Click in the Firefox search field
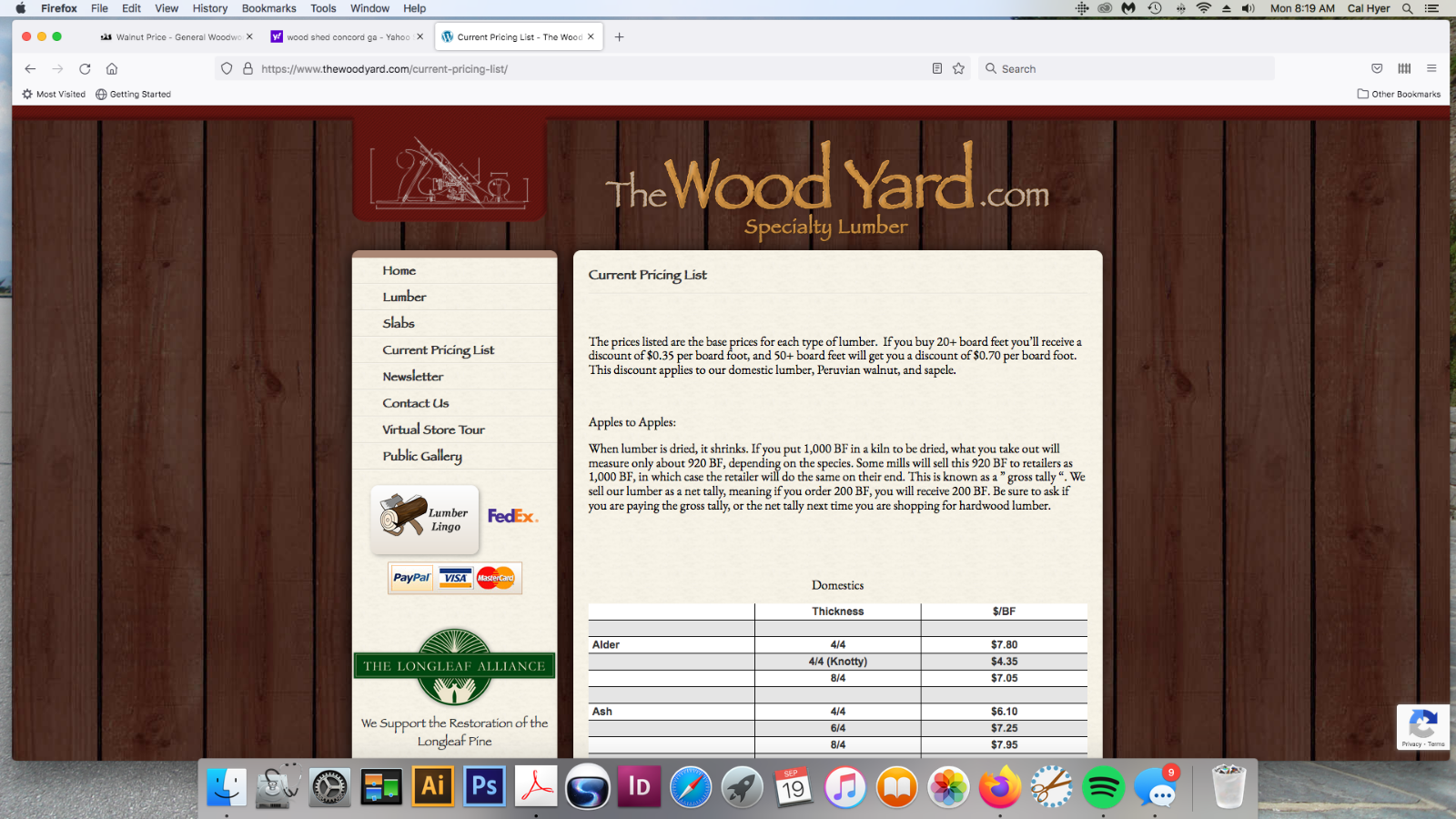The height and width of the screenshot is (819, 1456). pos(1128,69)
